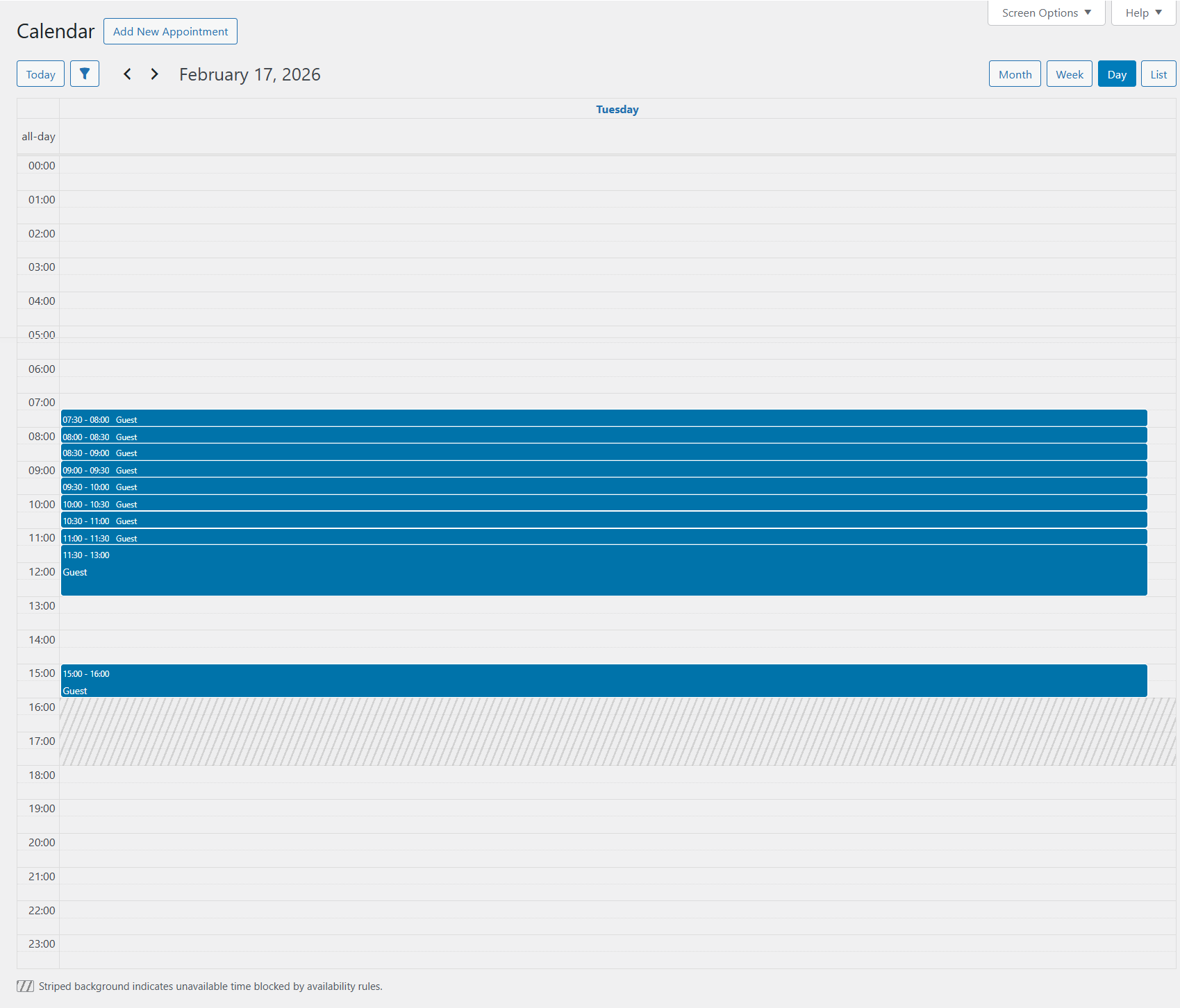This screenshot has height=1008, width=1180.
Task: Select the 09:00 - 09:30 Guest appointment
Action: (603, 469)
